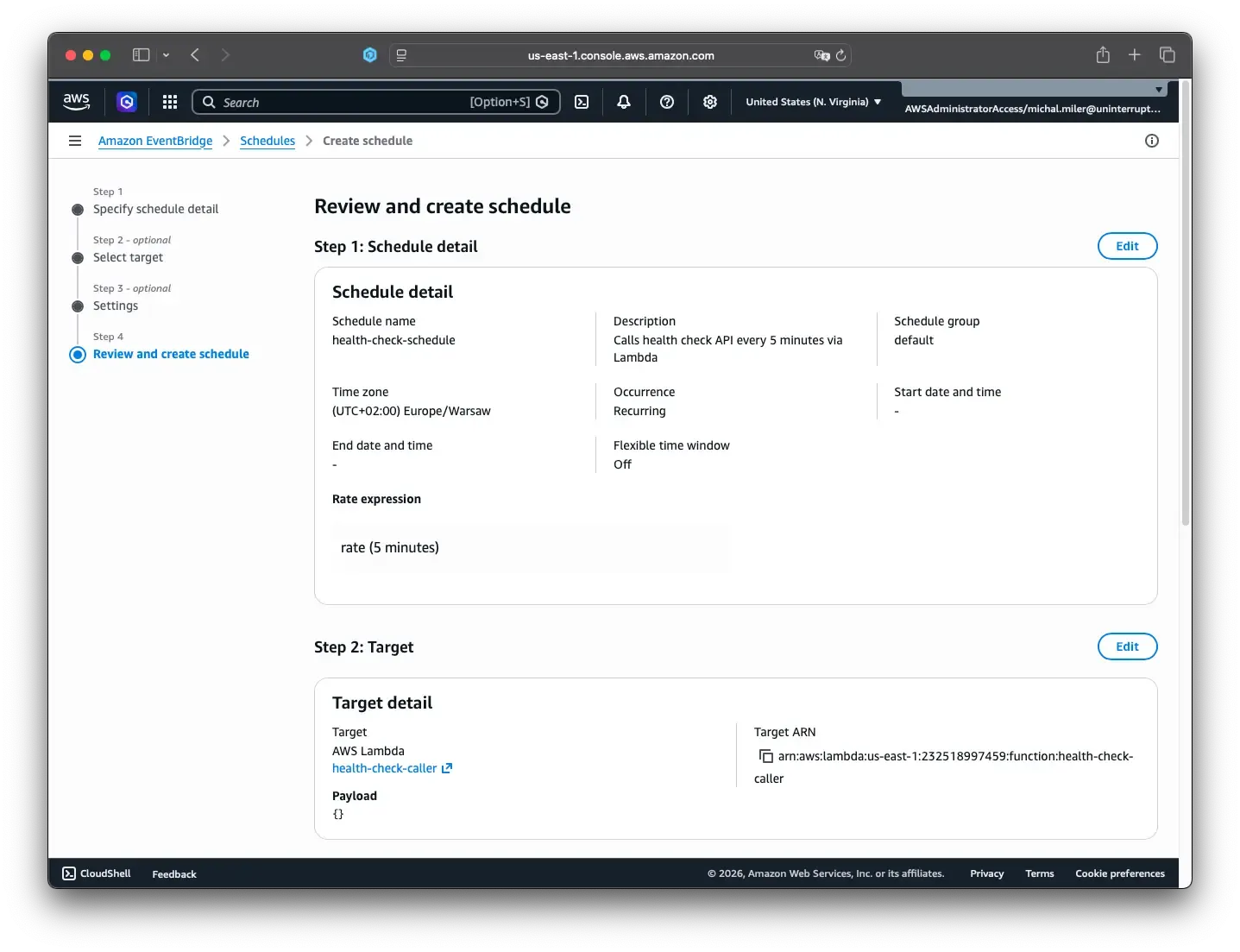The width and height of the screenshot is (1240, 952).
Task: Click the AWS Search field
Action: (375, 102)
